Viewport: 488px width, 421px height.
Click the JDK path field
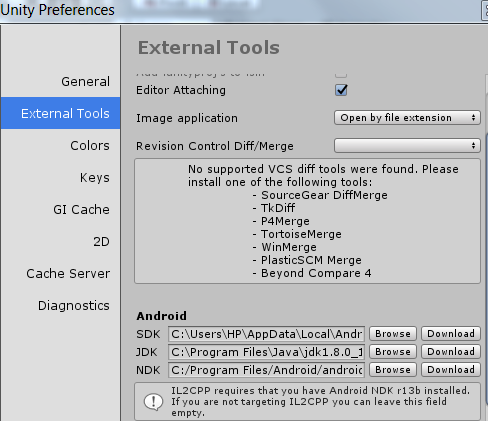(266, 352)
